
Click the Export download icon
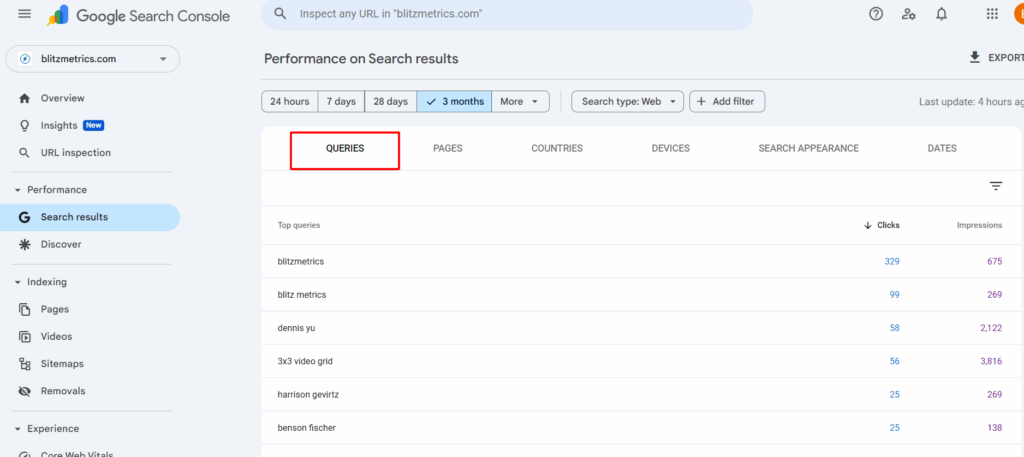click(x=975, y=57)
